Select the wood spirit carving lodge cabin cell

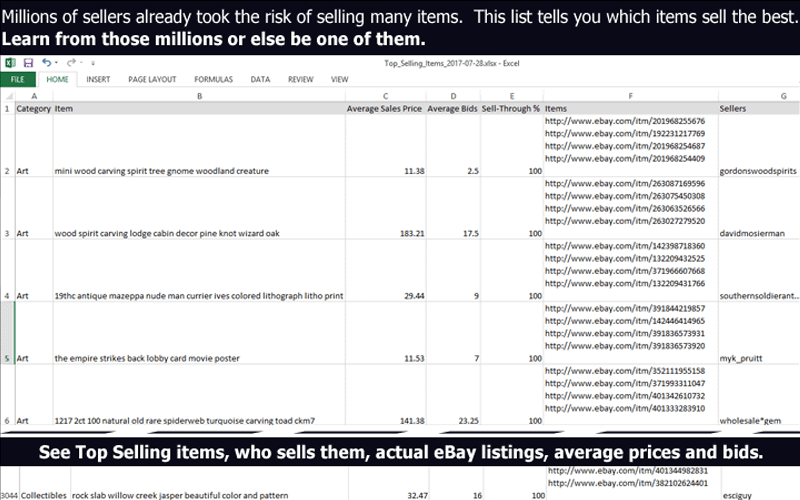click(x=199, y=208)
